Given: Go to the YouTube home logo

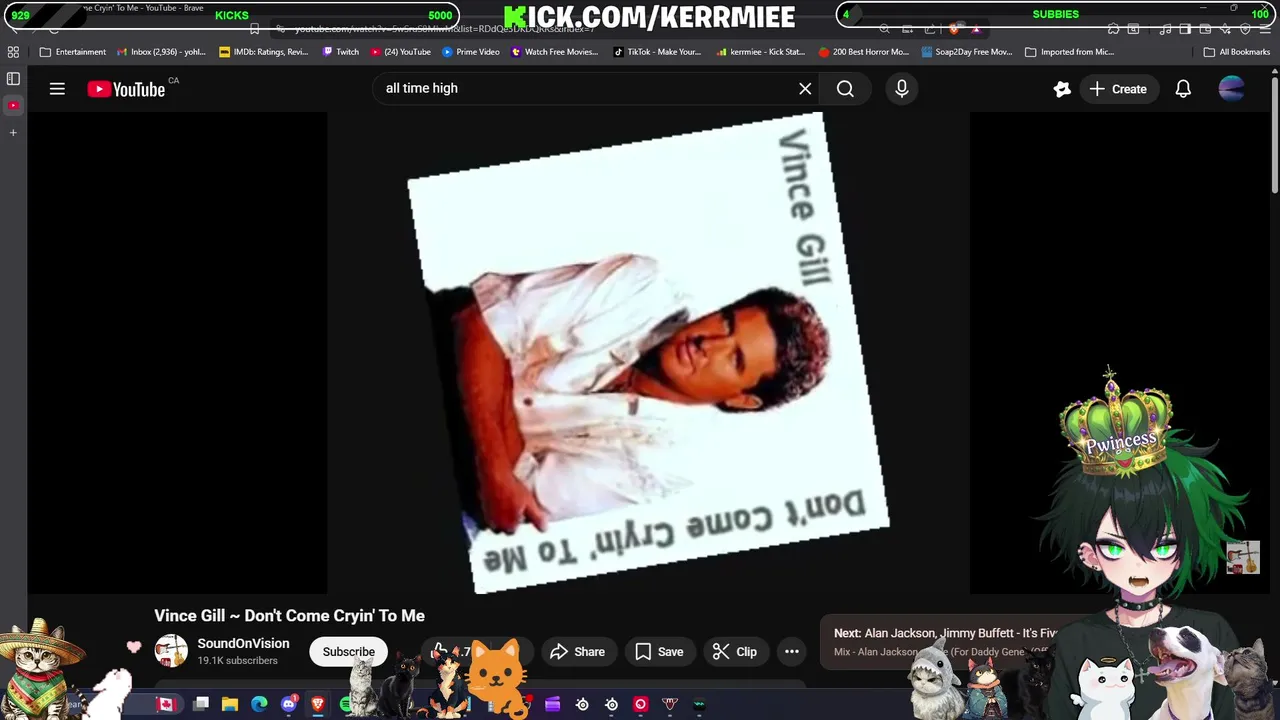Looking at the screenshot, I should [x=127, y=89].
